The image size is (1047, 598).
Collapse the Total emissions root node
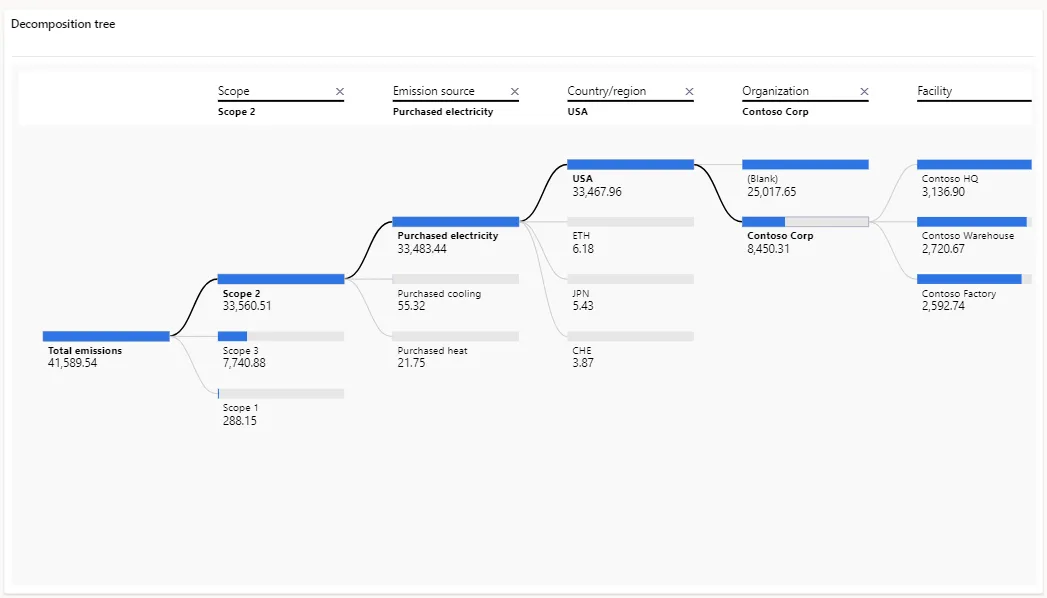coord(106,336)
